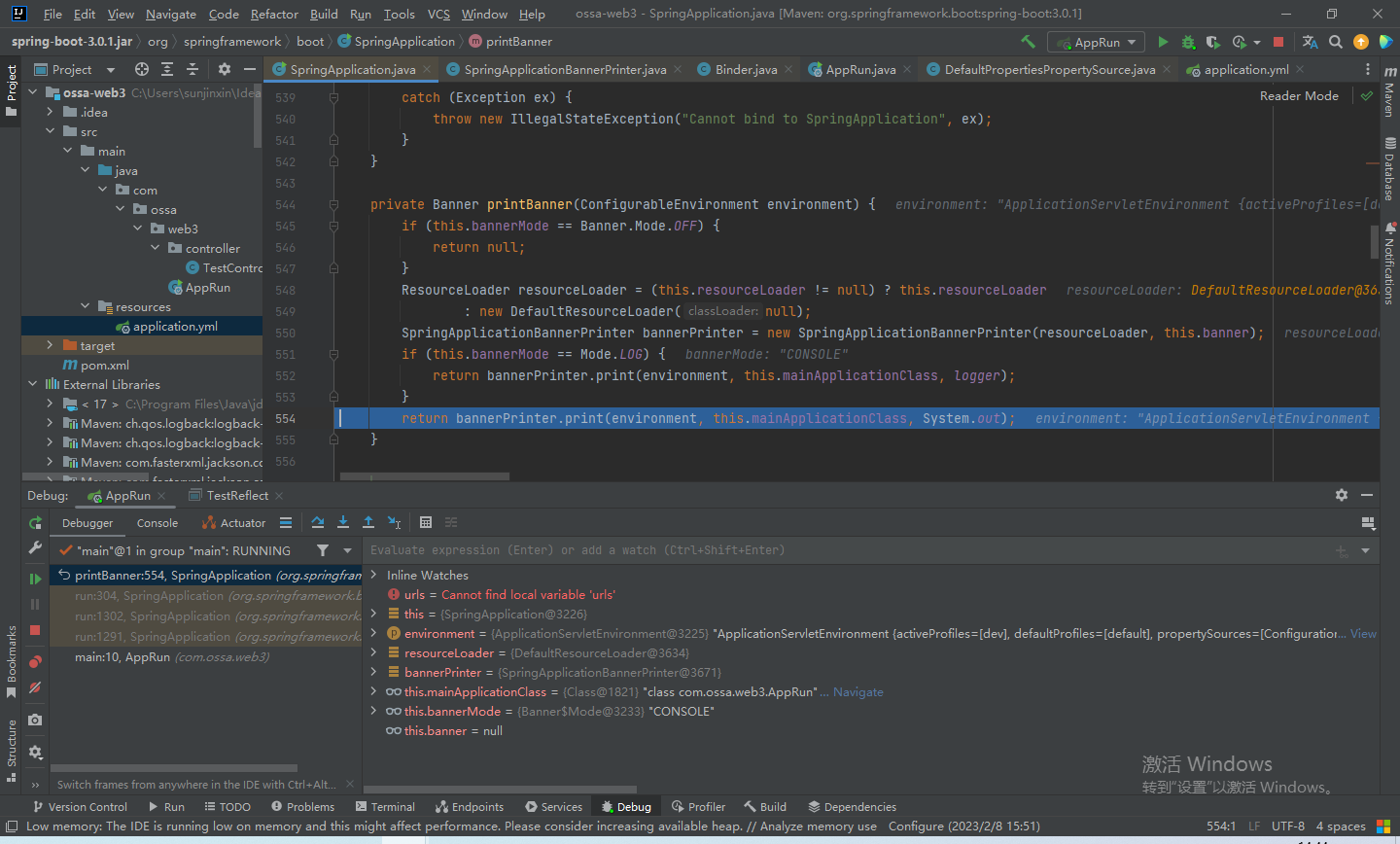Open the Terminal tool window
Viewport: 1400px width, 844px height.
tap(385, 807)
